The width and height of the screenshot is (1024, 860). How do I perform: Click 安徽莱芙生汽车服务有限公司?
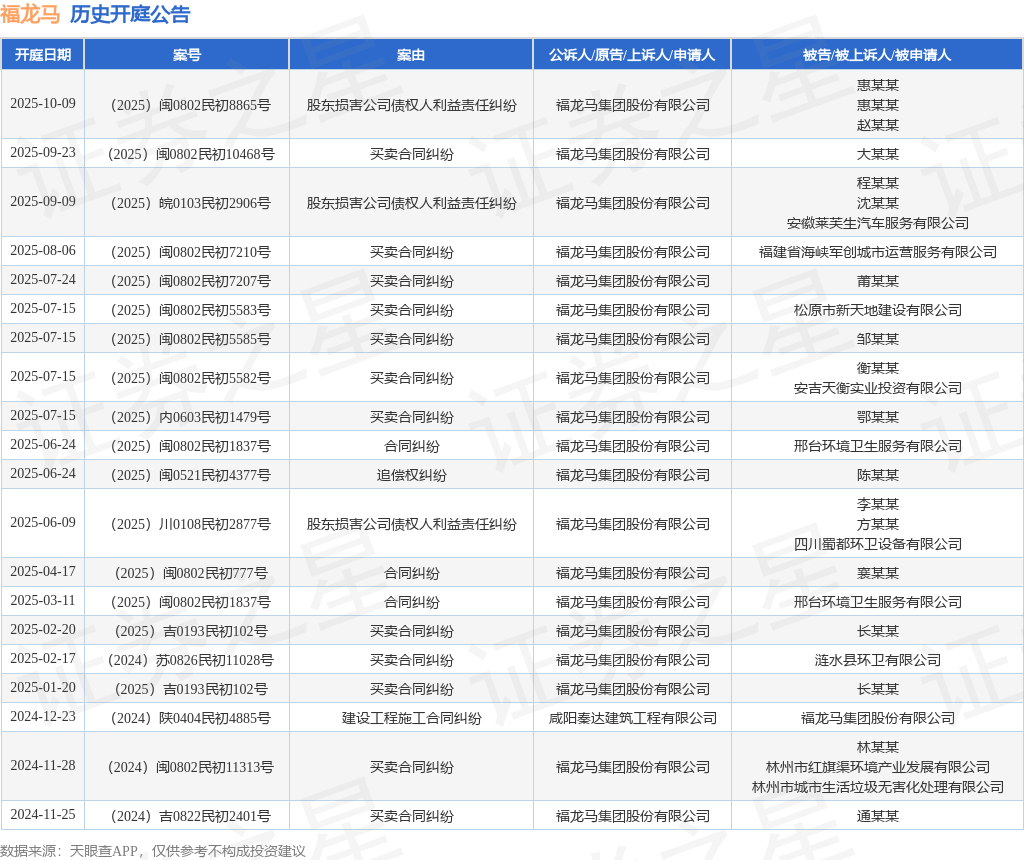tap(878, 223)
